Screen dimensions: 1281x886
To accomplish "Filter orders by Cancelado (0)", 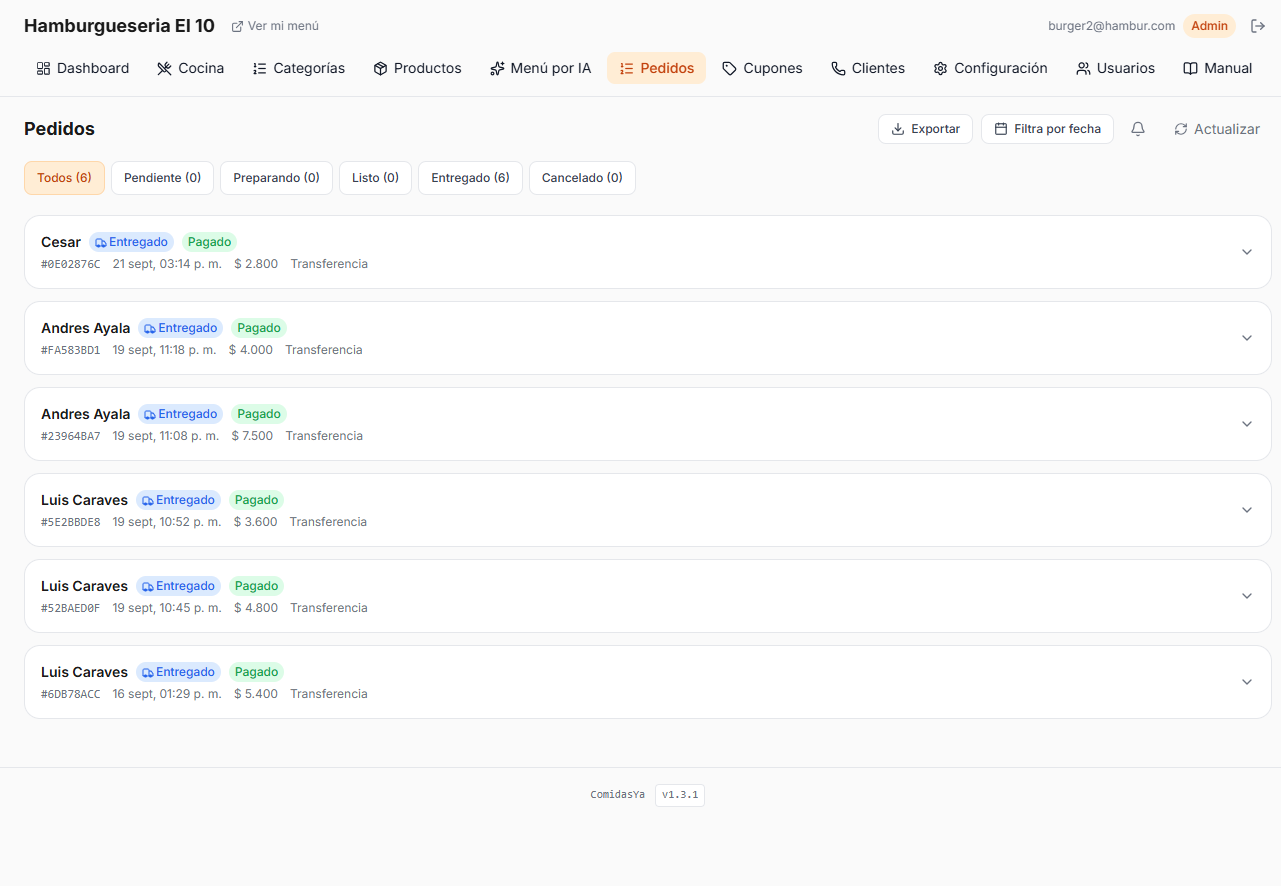I will click(x=582, y=178).
